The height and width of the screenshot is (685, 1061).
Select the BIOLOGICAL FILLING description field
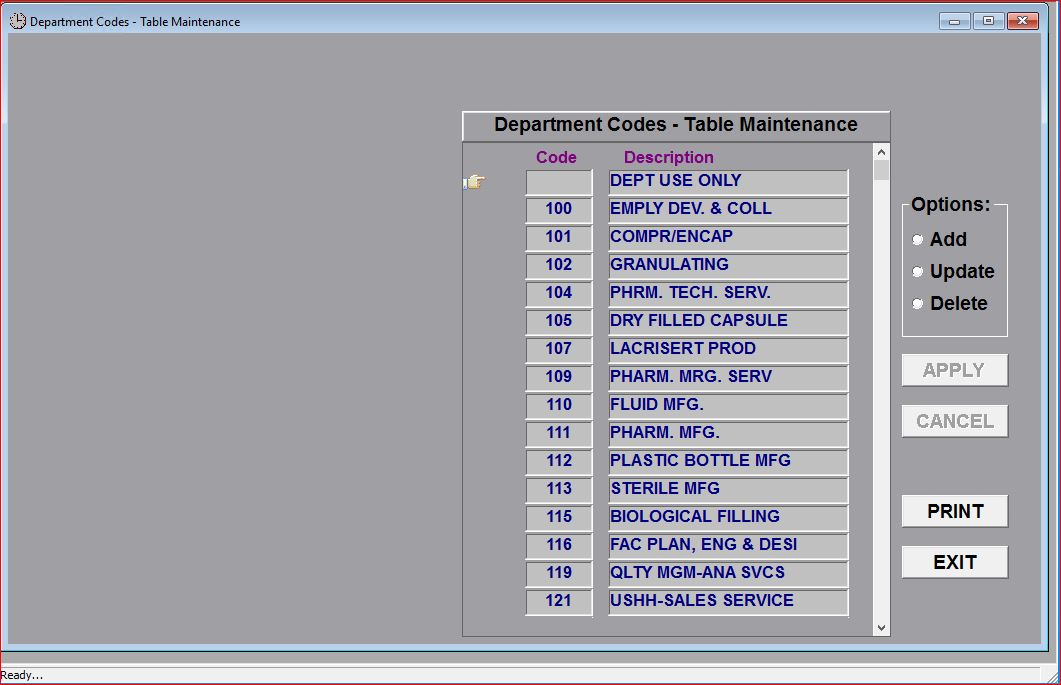pos(728,518)
